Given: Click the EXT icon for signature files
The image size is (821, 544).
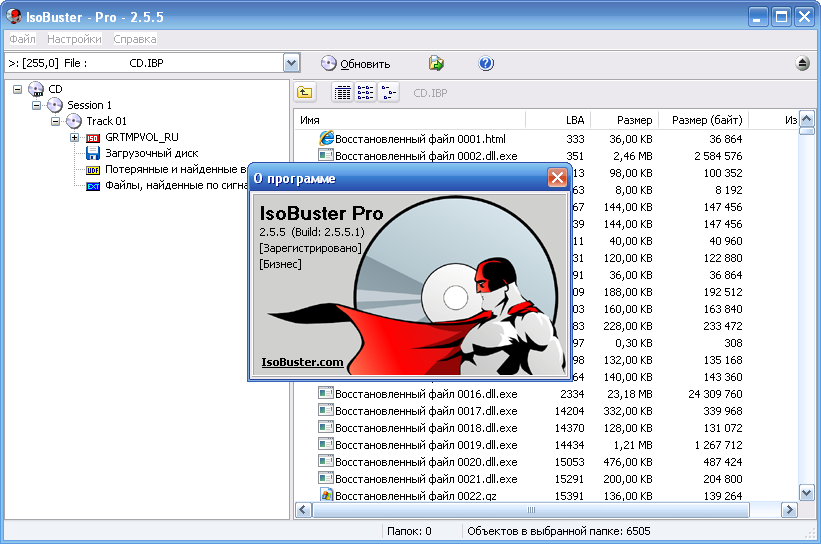Looking at the screenshot, I should tap(93, 186).
